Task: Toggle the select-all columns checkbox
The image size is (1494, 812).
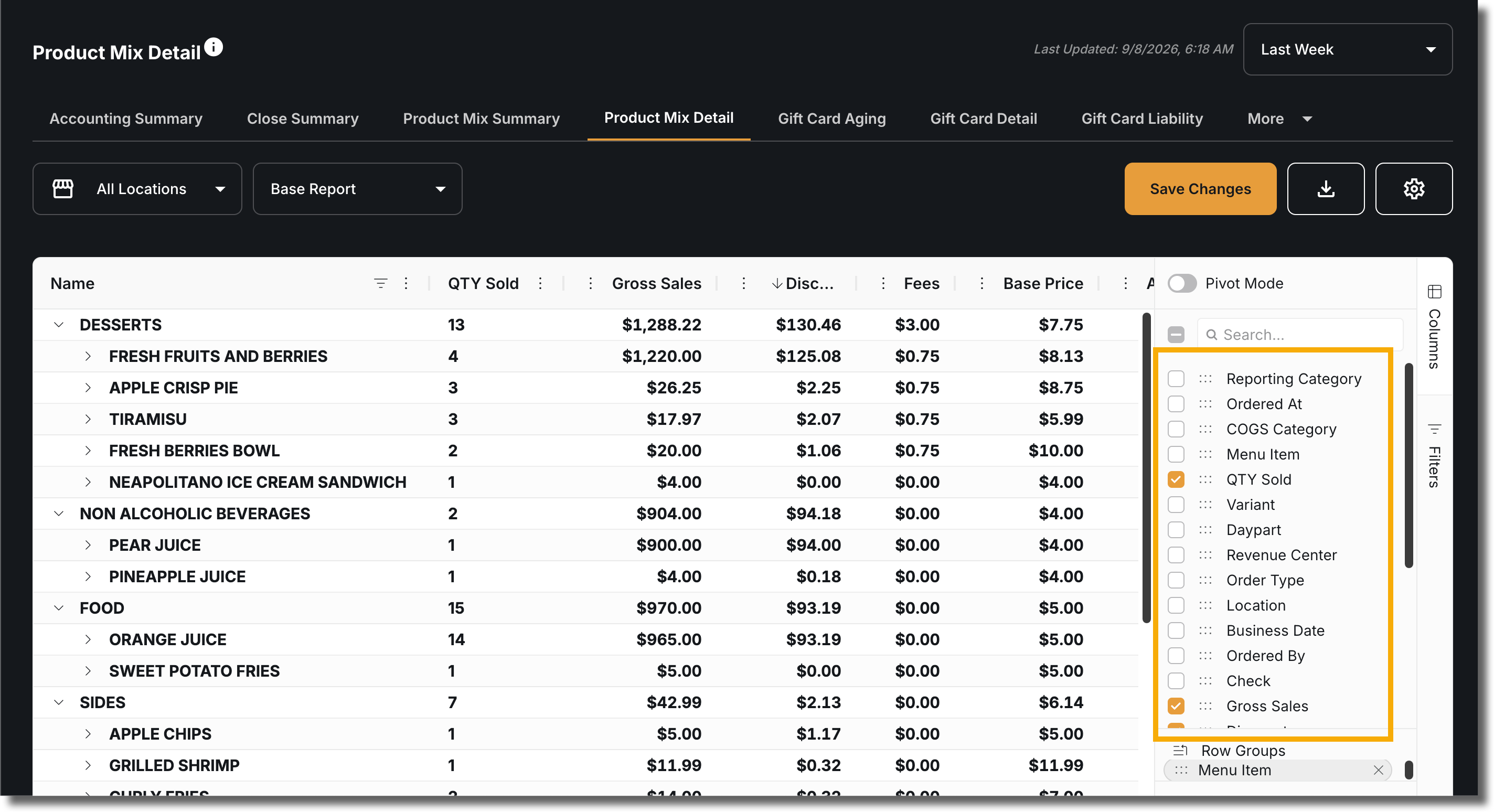Action: pyautogui.click(x=1176, y=335)
